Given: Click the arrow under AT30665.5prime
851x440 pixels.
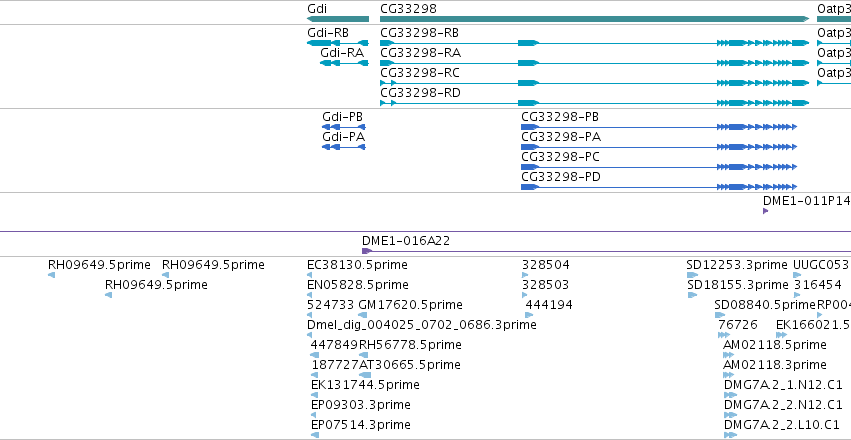Looking at the screenshot, I should (365, 375).
